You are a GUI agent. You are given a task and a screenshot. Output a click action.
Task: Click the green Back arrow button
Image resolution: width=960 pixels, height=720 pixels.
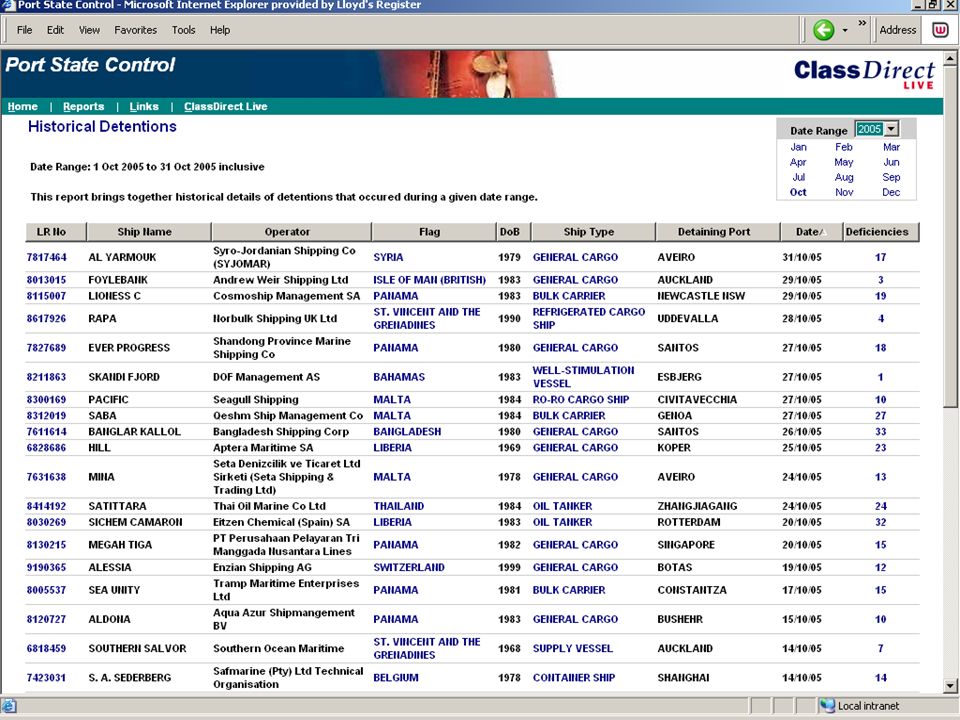pyautogui.click(x=823, y=29)
